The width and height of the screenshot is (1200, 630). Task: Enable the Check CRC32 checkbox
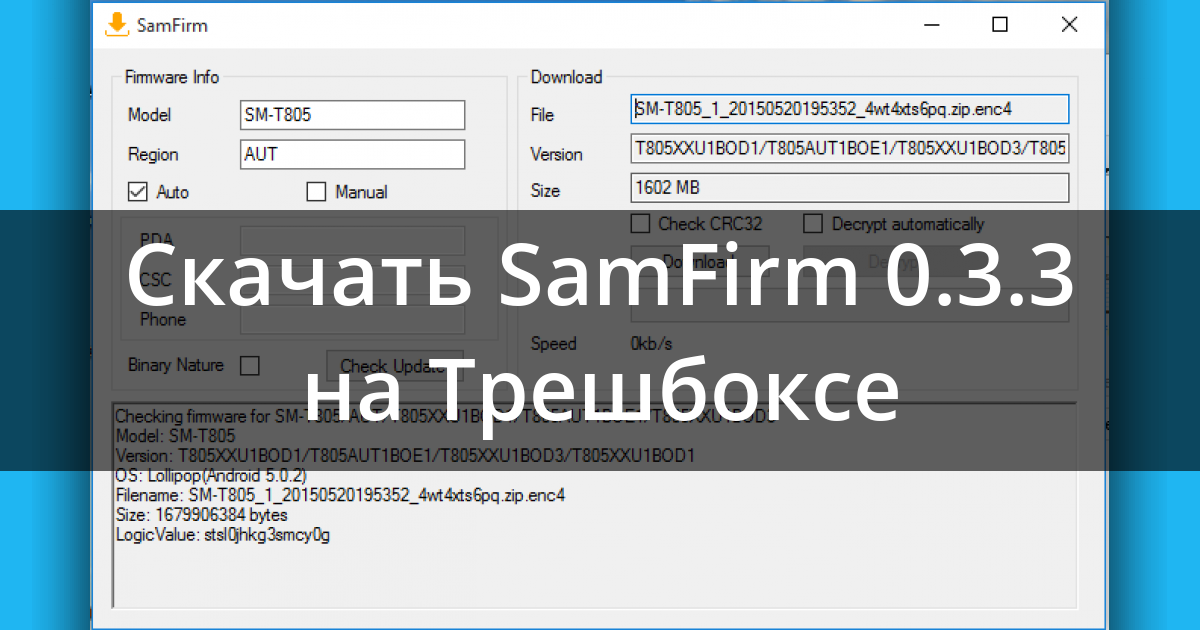point(641,224)
